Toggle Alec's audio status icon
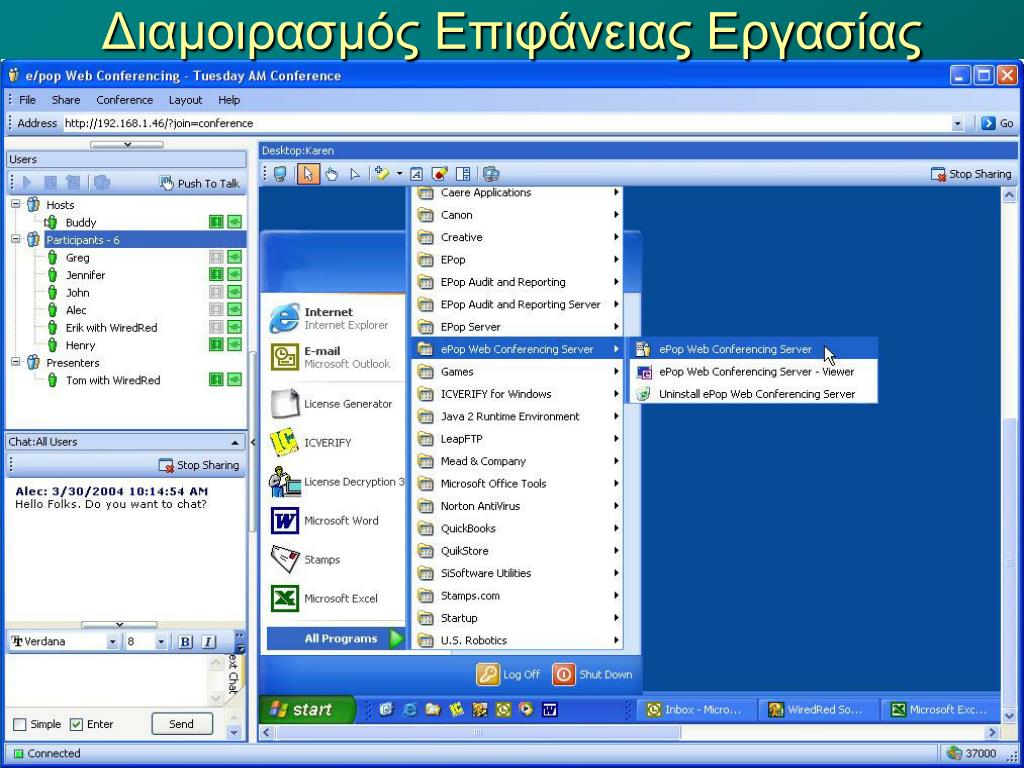 coord(234,310)
